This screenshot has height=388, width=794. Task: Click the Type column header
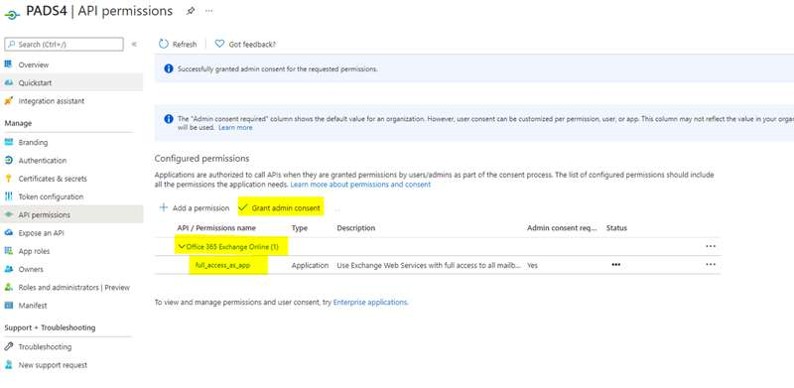coord(299,228)
